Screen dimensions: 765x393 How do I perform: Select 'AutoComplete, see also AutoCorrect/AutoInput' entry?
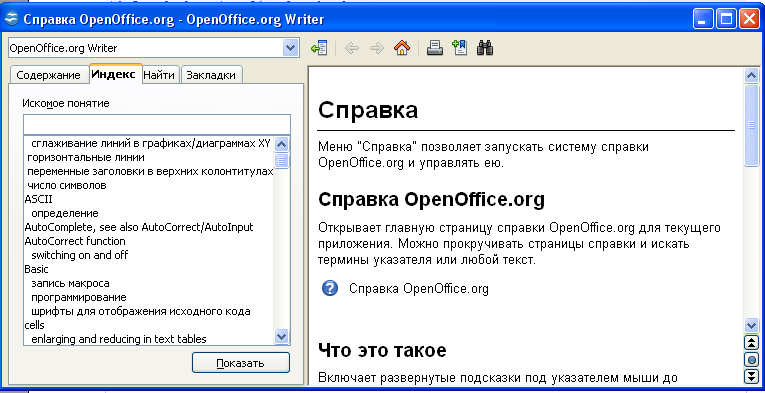coord(139,227)
